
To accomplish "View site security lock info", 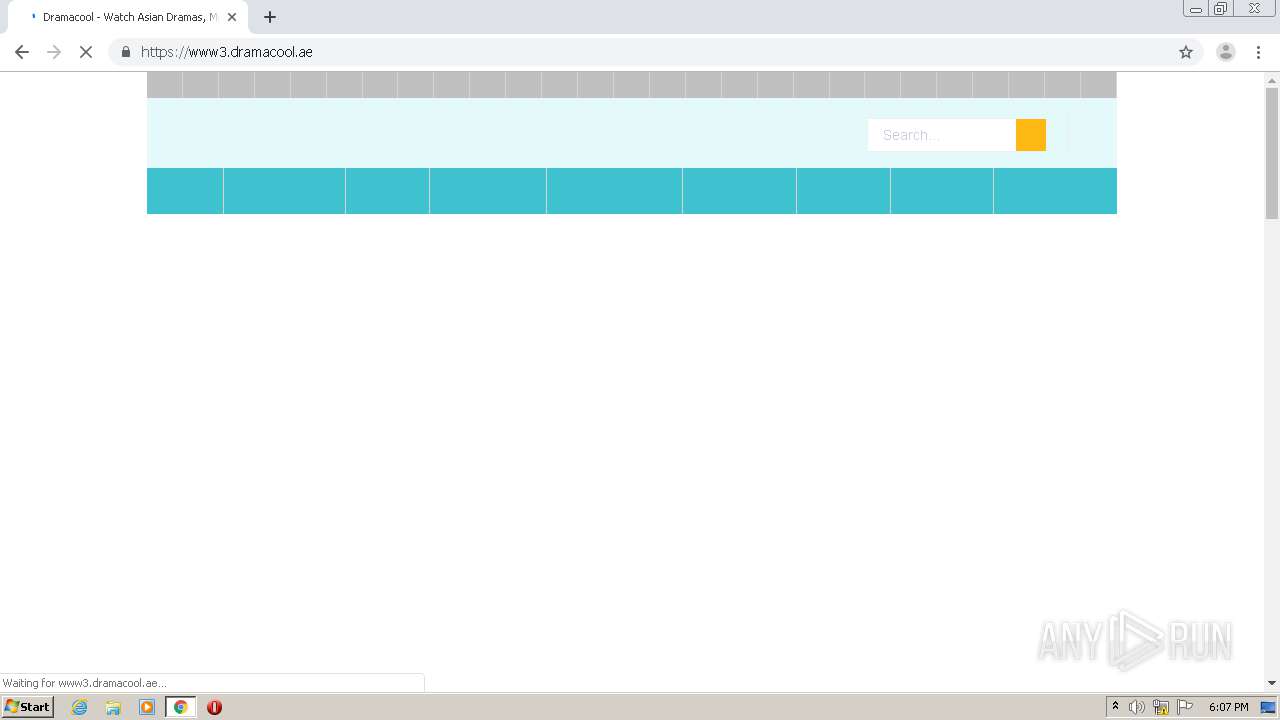I will click(x=126, y=52).
